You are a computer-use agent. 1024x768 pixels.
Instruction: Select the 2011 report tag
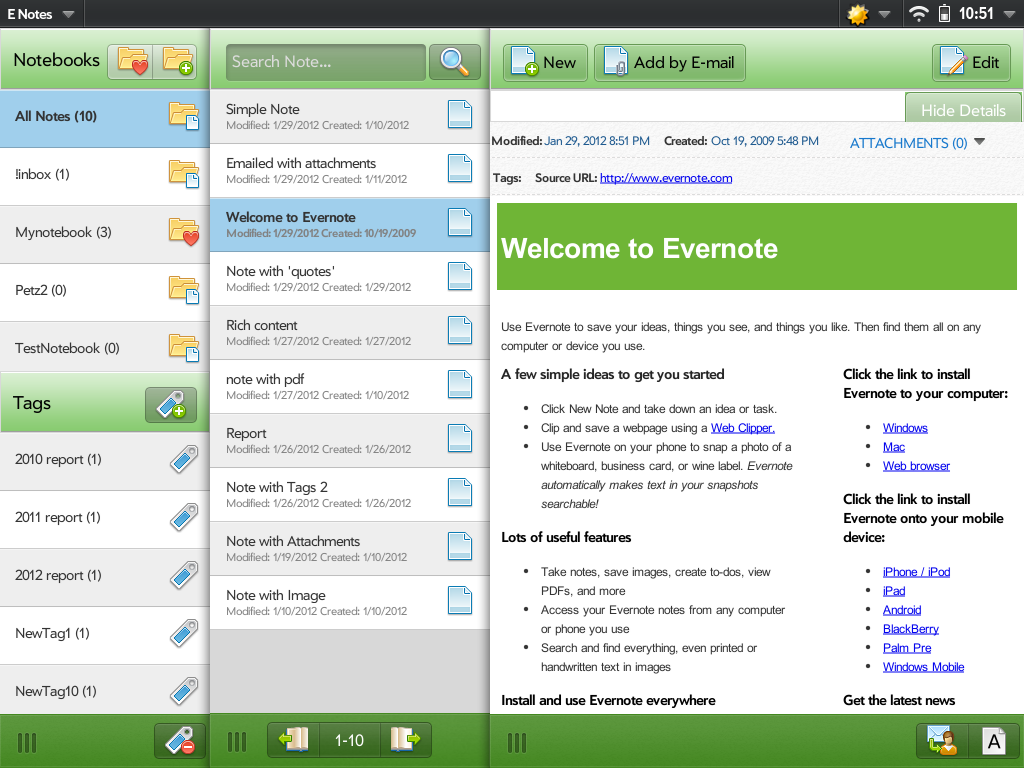click(x=104, y=519)
